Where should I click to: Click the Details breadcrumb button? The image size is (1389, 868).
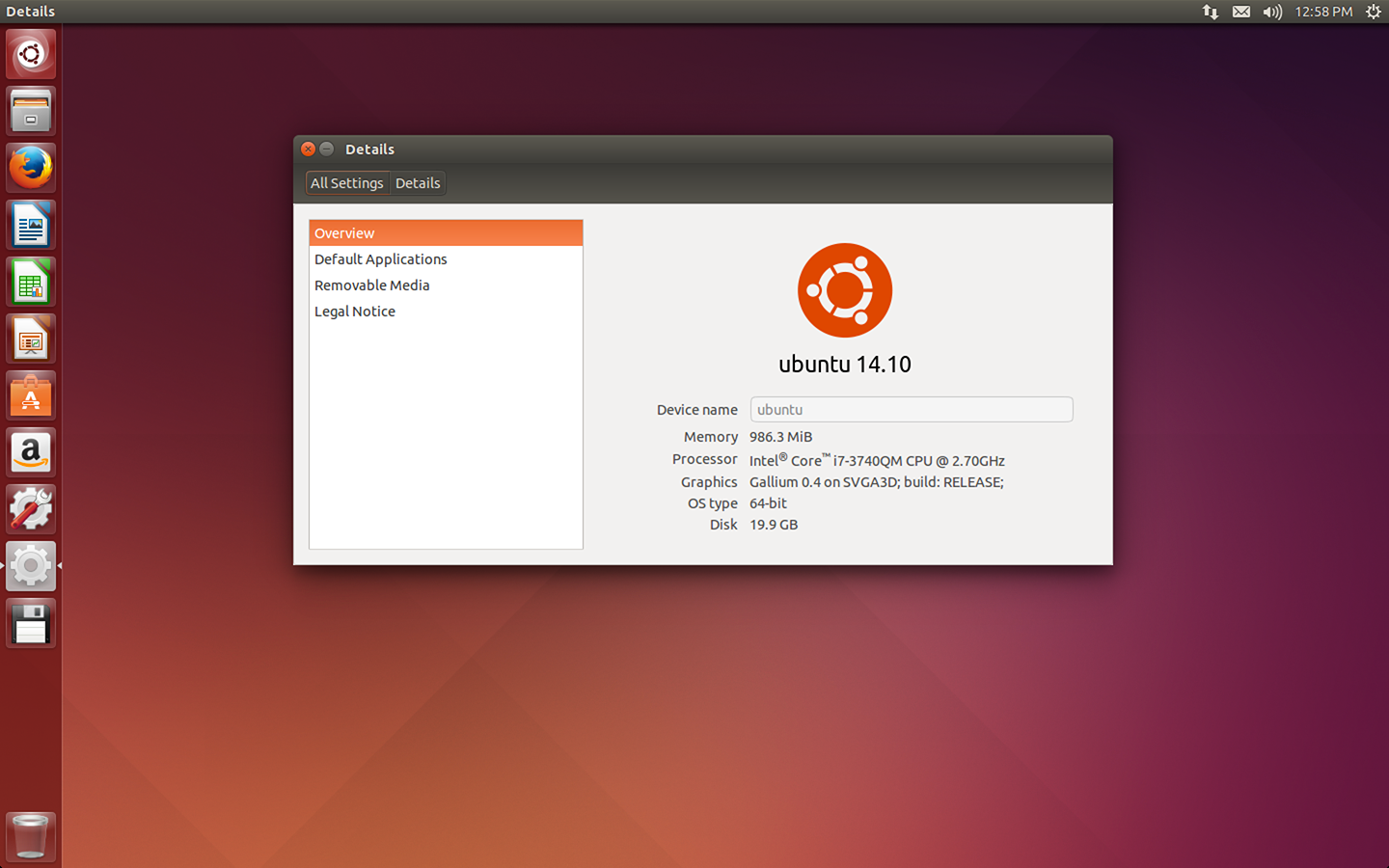pyautogui.click(x=418, y=183)
